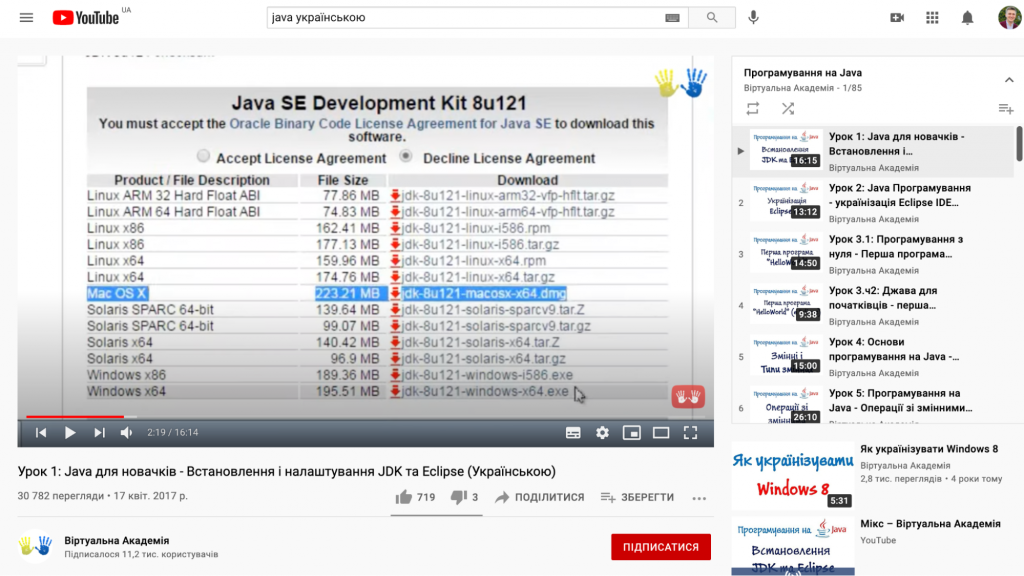Collapse the Java playlist panel chevron
The image size is (1024, 576).
(x=1008, y=78)
